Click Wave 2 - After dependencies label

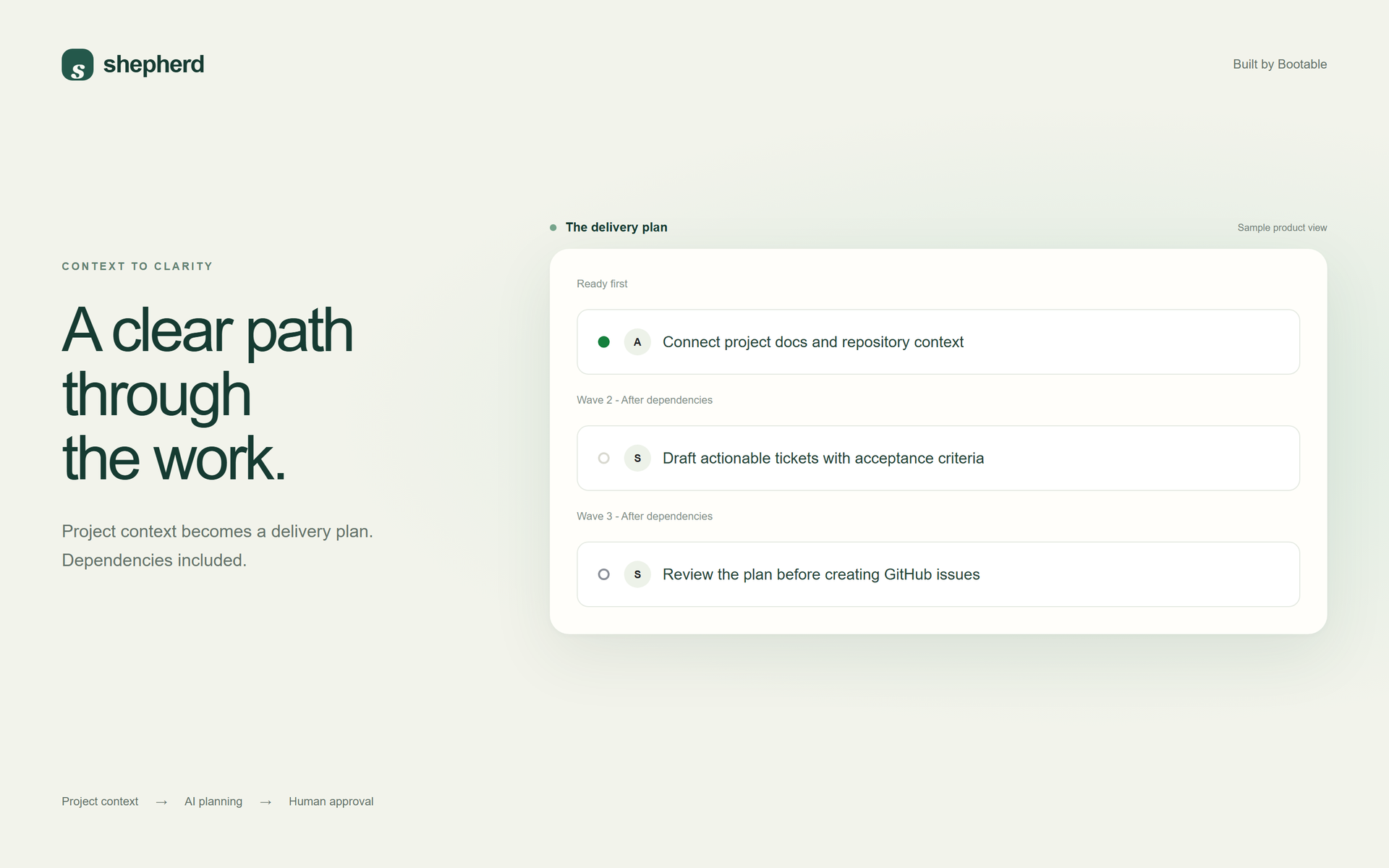pyautogui.click(x=645, y=400)
